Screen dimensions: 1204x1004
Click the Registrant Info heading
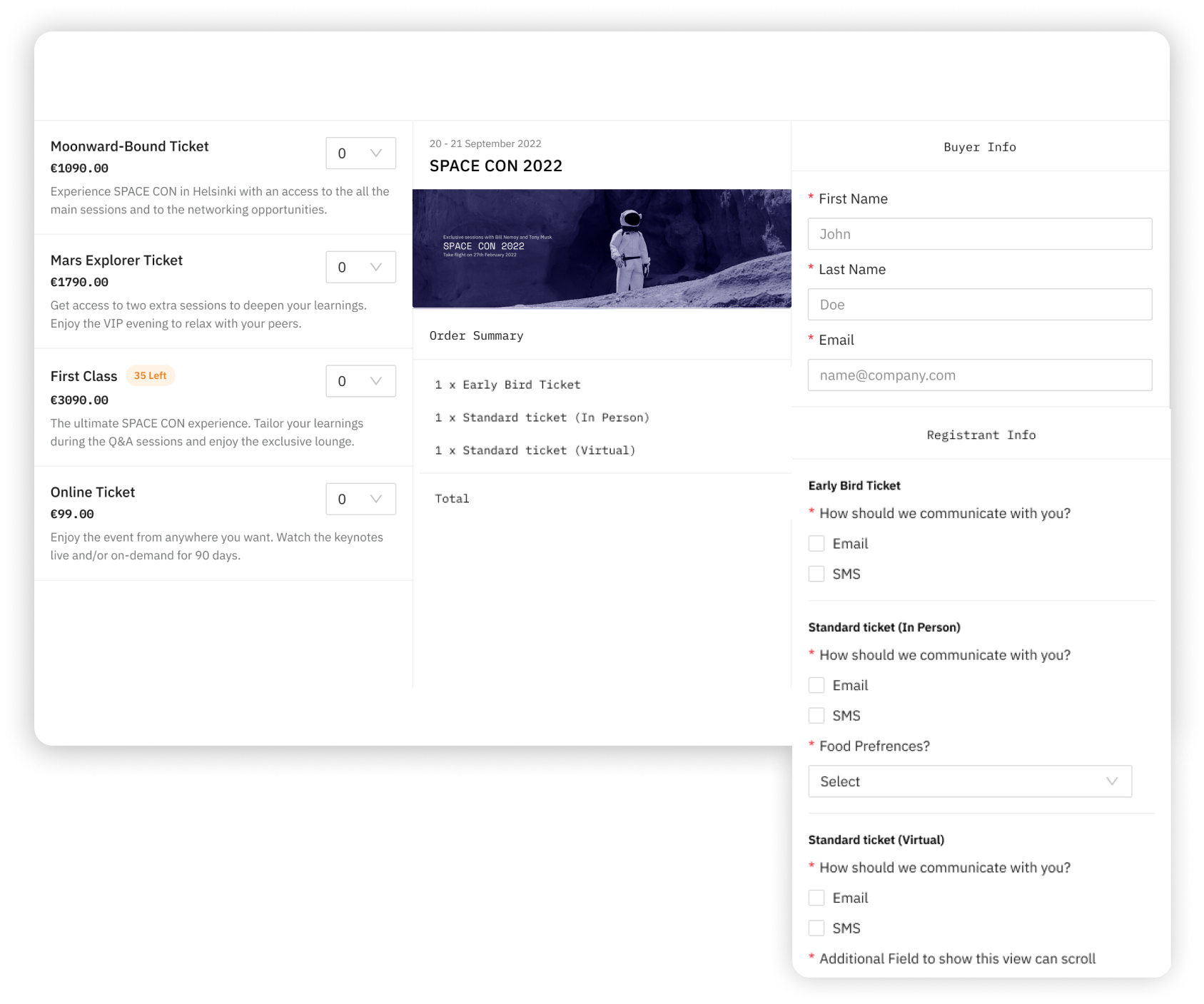tap(981, 435)
